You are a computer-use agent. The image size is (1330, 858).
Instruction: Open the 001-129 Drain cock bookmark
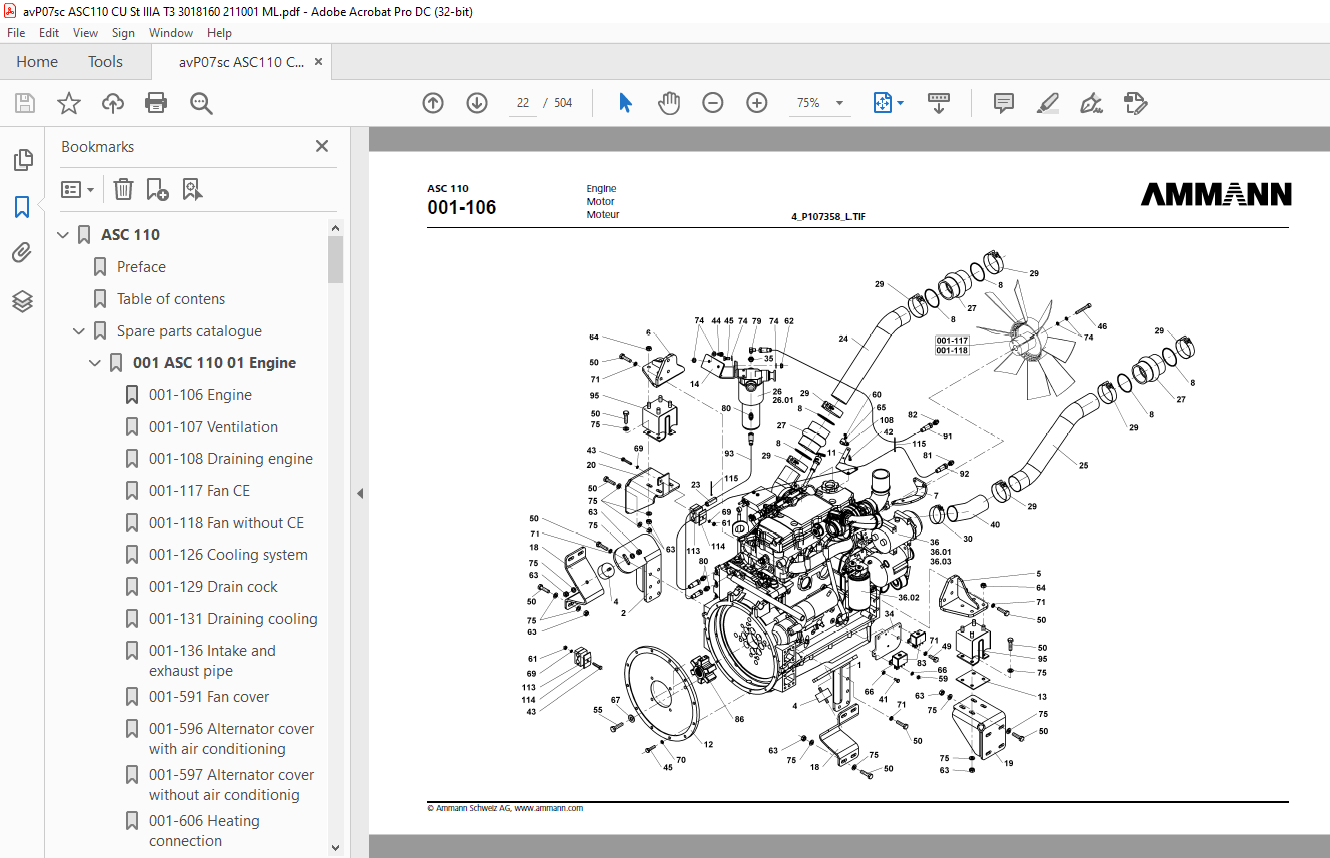tap(213, 587)
